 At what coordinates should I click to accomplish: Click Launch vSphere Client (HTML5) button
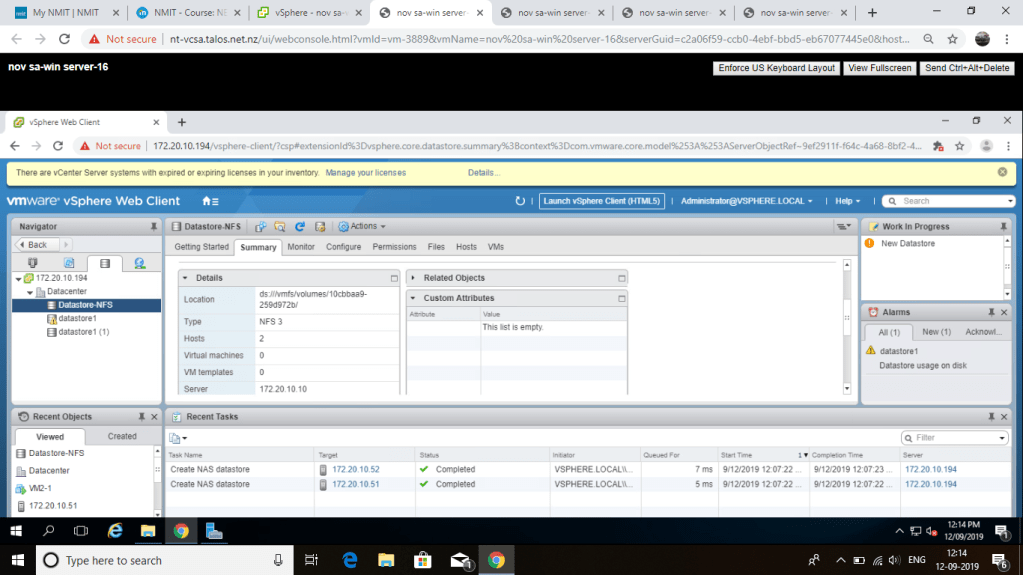pyautogui.click(x=601, y=201)
